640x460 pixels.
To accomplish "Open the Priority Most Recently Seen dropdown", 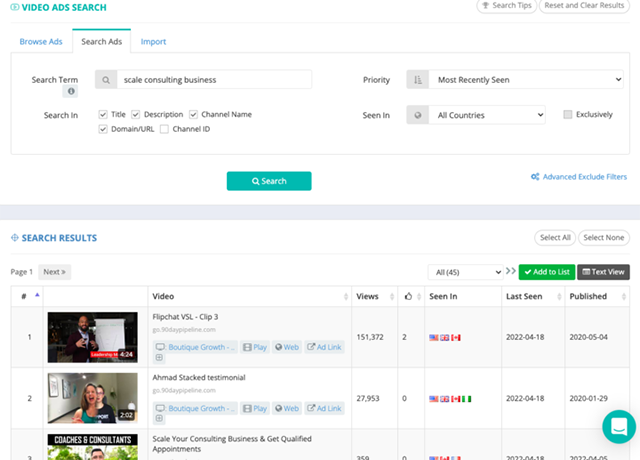I will point(526,80).
